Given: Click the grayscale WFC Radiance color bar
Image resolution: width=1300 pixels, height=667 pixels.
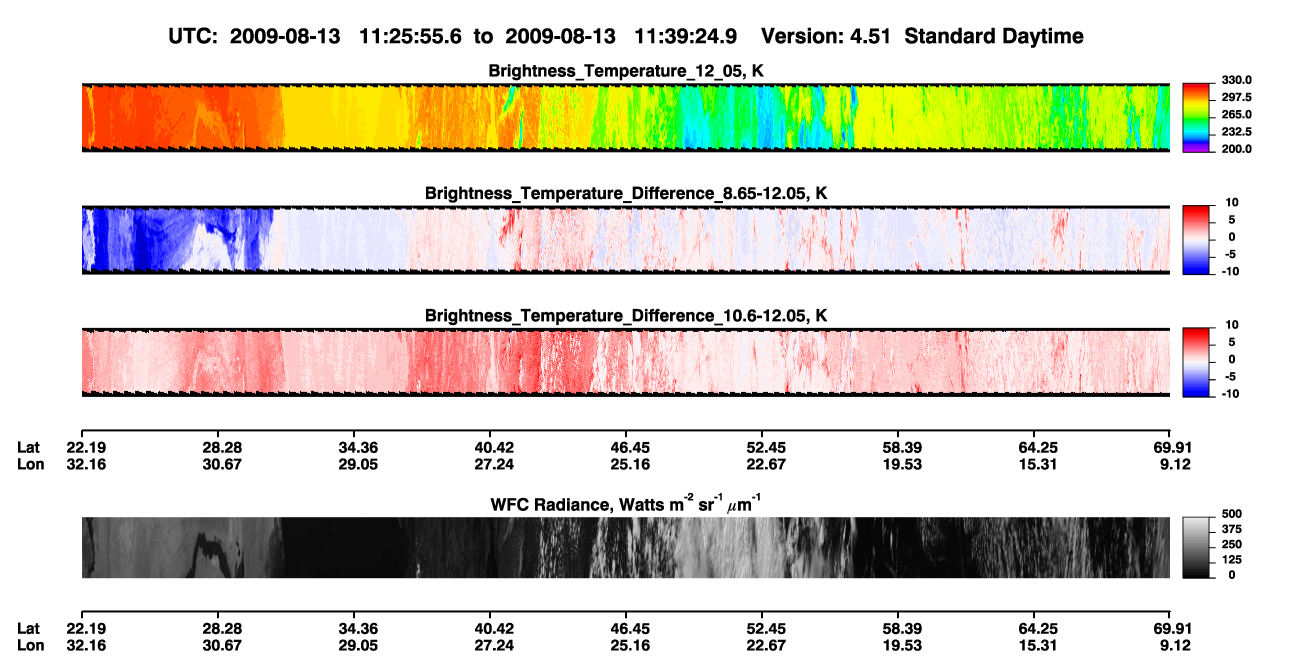Looking at the screenshot, I should pyautogui.click(x=1197, y=547).
